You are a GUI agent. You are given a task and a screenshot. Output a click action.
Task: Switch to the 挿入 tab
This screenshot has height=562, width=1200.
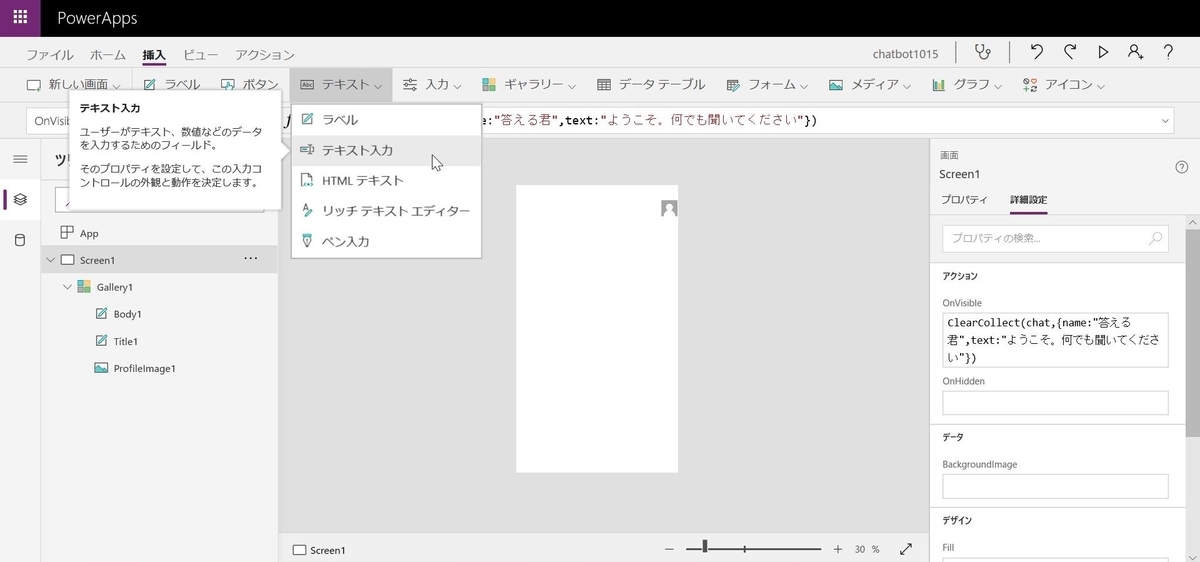tap(154, 55)
